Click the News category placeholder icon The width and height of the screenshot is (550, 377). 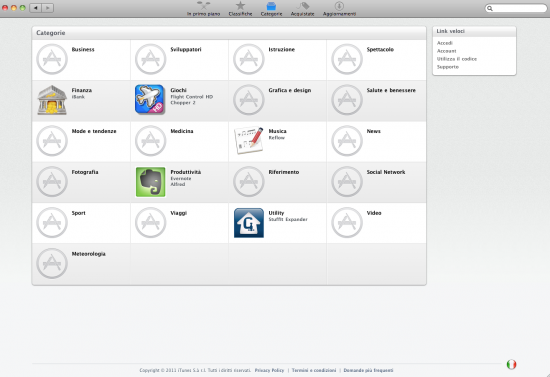click(x=347, y=141)
